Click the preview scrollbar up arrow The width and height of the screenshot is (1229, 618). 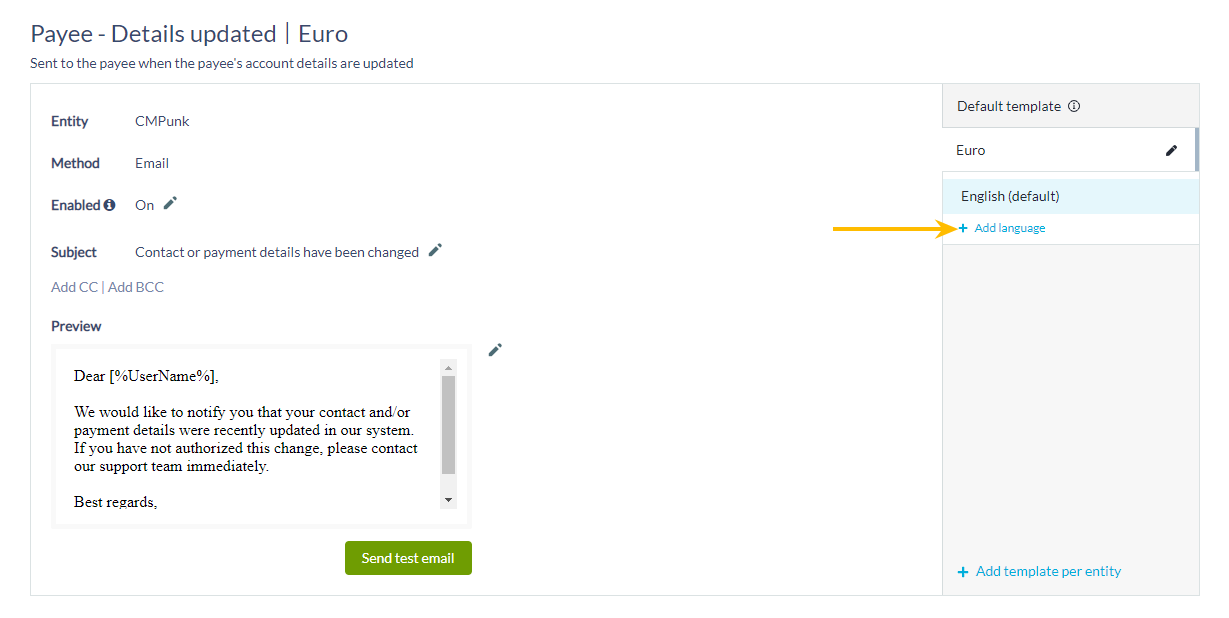pyautogui.click(x=448, y=367)
